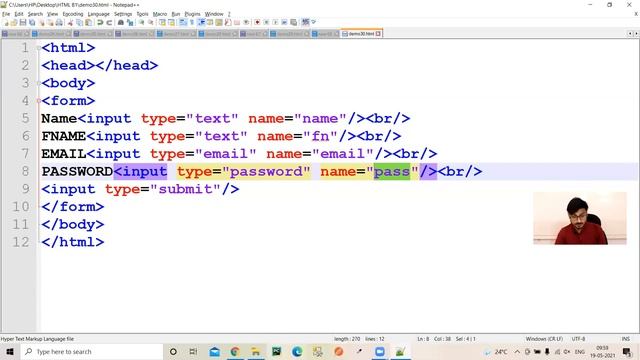The image size is (640, 360).
Task: Click the 'Windows (CR LF)' status bar entry
Action: click(x=544, y=339)
